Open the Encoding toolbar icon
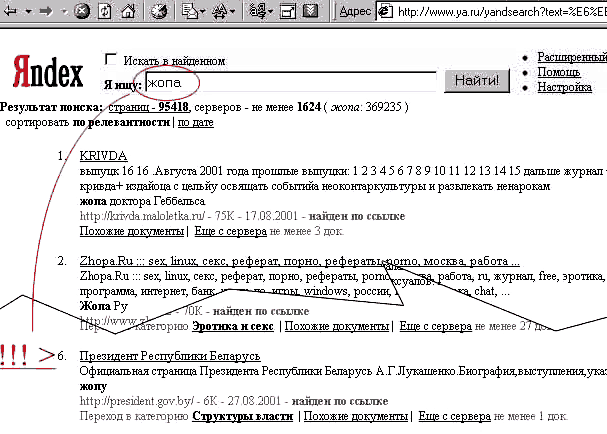The height and width of the screenshot is (434, 607). click(258, 11)
